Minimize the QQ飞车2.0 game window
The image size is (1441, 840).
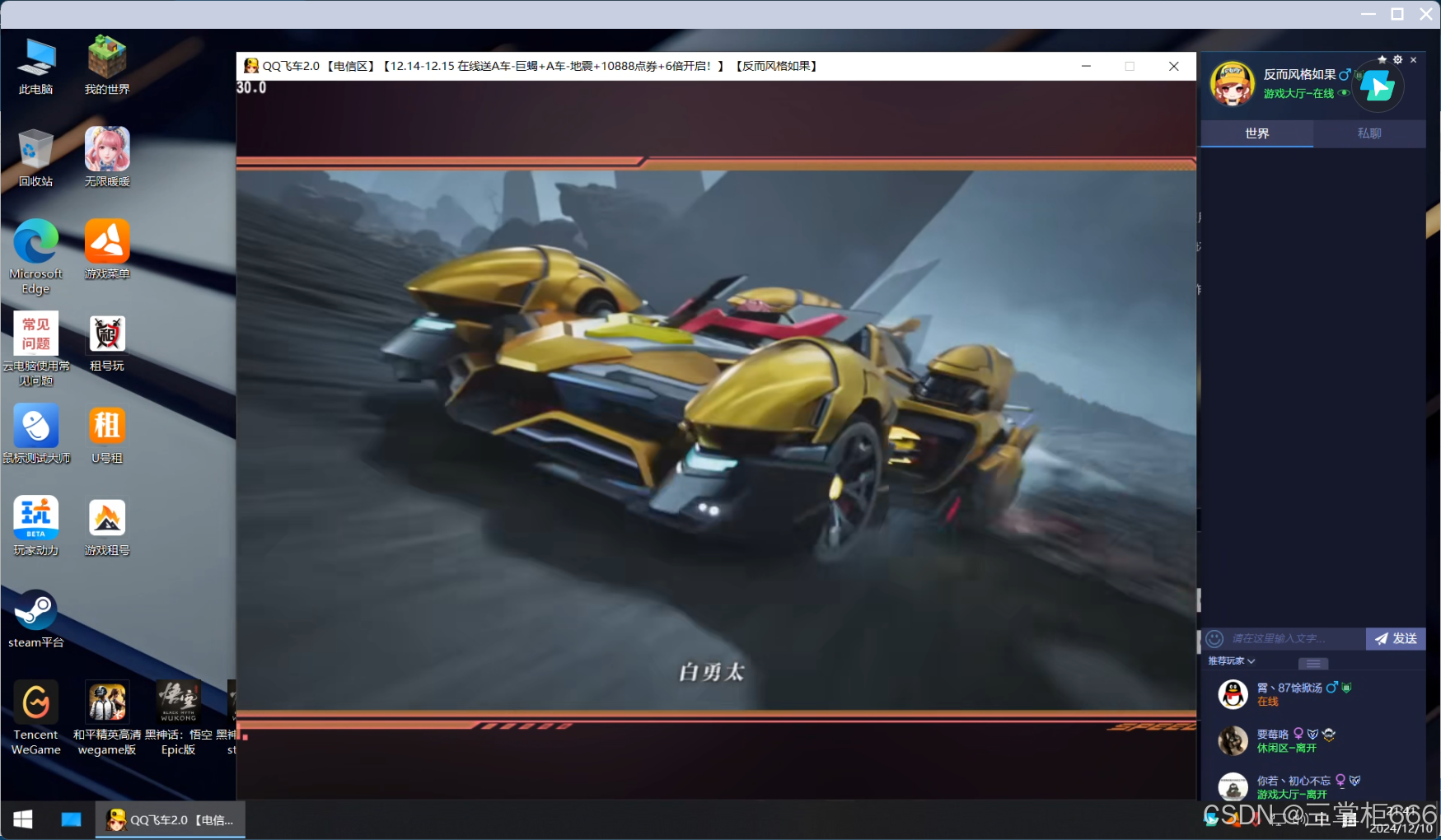(x=1086, y=66)
